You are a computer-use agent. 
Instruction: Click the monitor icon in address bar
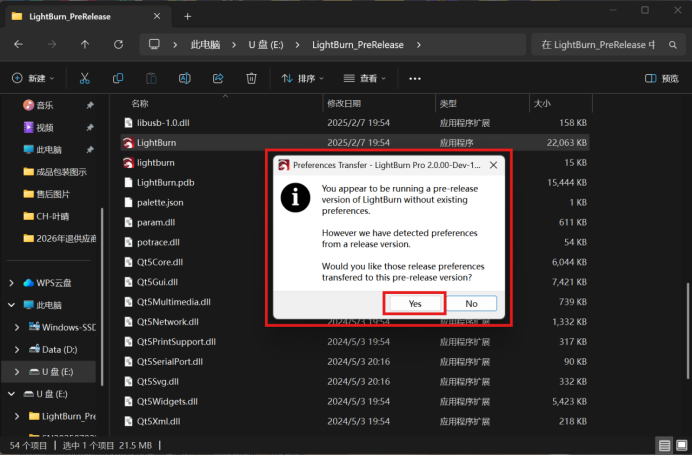click(x=154, y=44)
